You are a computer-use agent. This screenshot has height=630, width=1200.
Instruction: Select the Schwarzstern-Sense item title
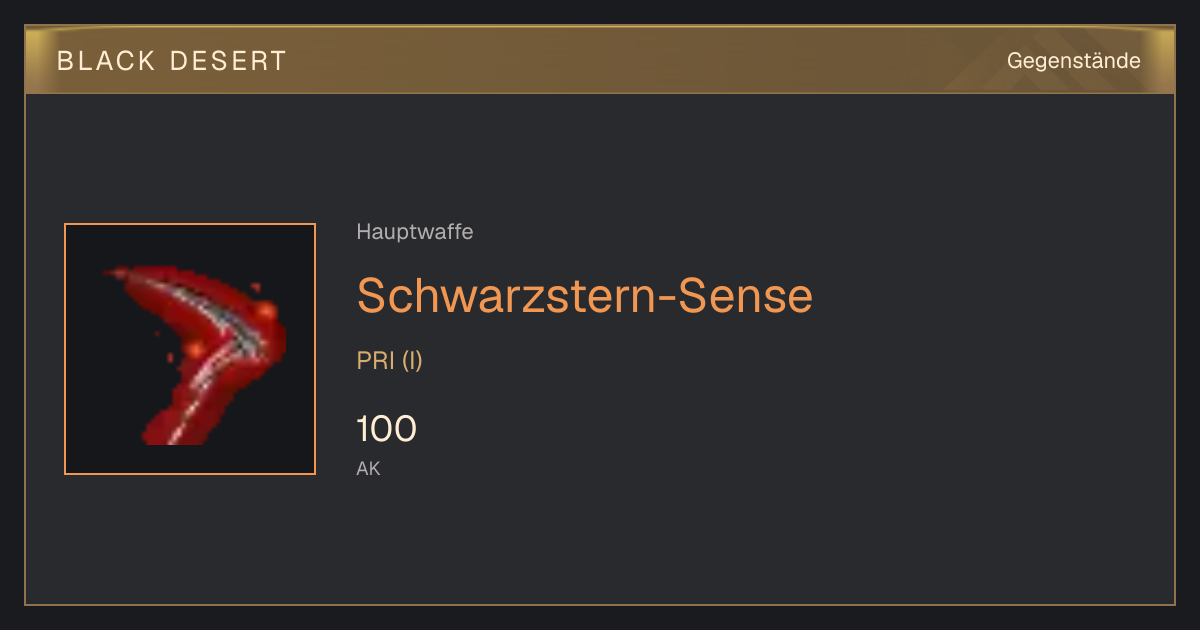(585, 295)
